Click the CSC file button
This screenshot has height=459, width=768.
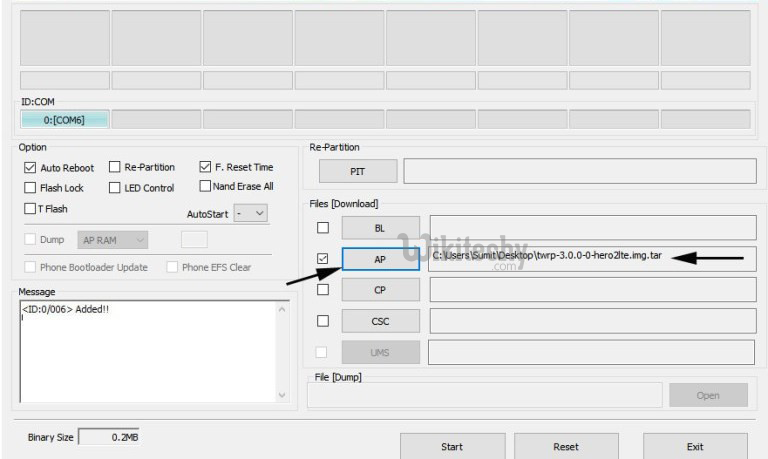[x=380, y=321]
